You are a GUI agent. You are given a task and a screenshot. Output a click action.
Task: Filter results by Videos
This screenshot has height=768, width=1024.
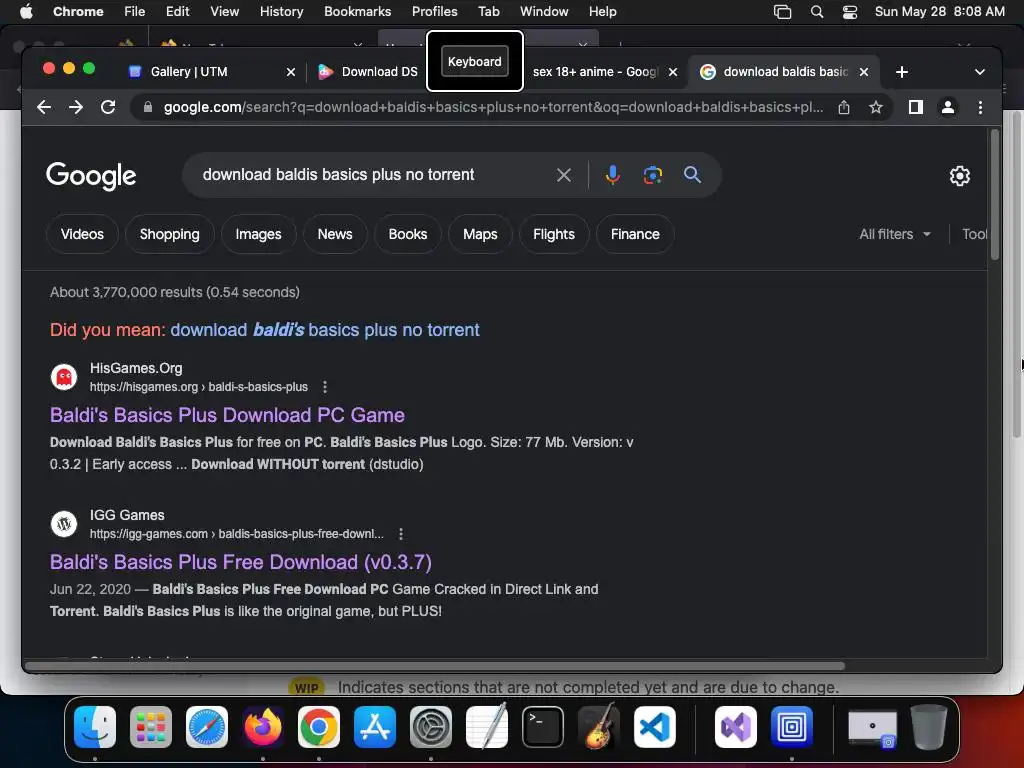[82, 234]
